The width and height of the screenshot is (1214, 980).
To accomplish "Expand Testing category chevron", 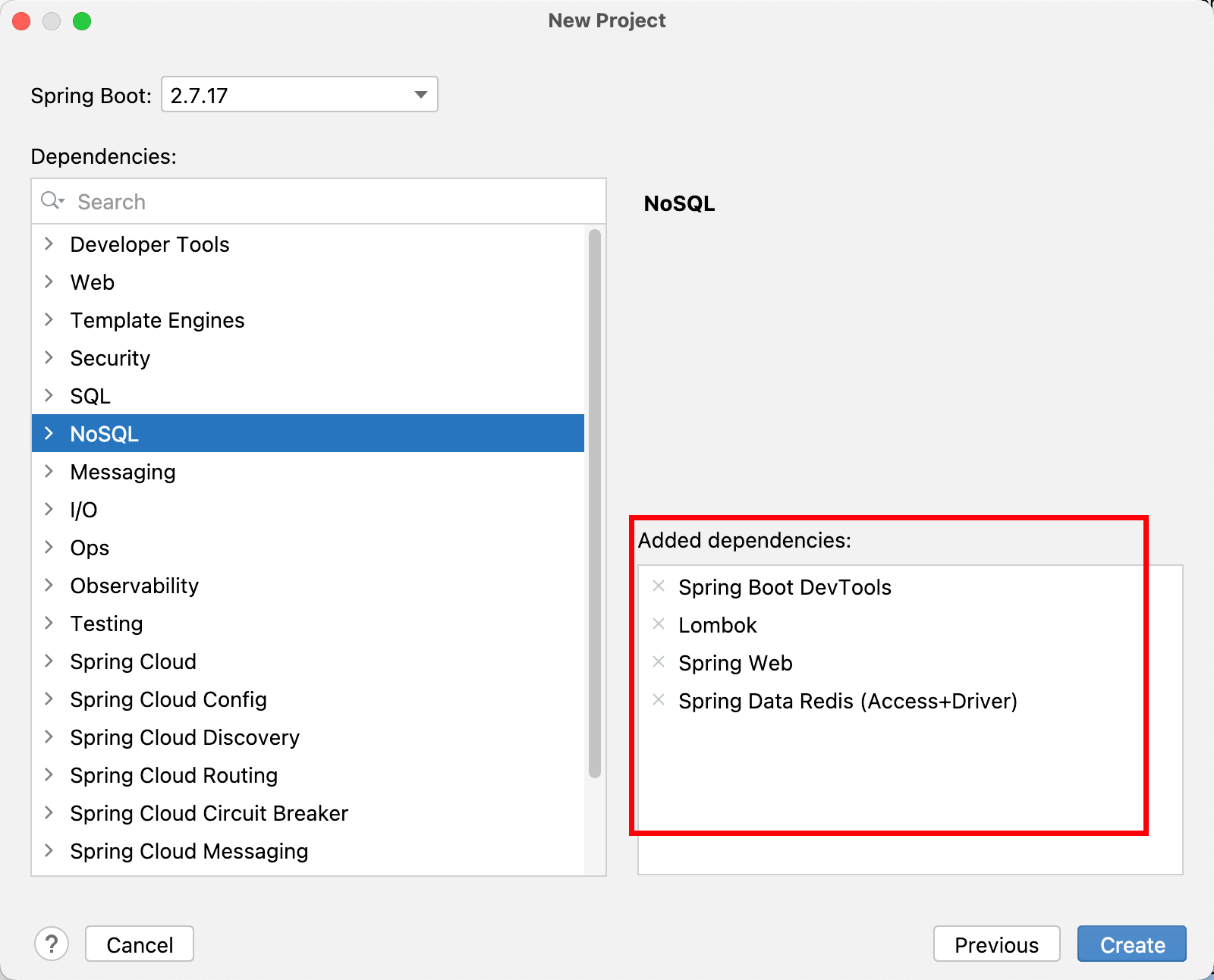I will click(x=49, y=623).
